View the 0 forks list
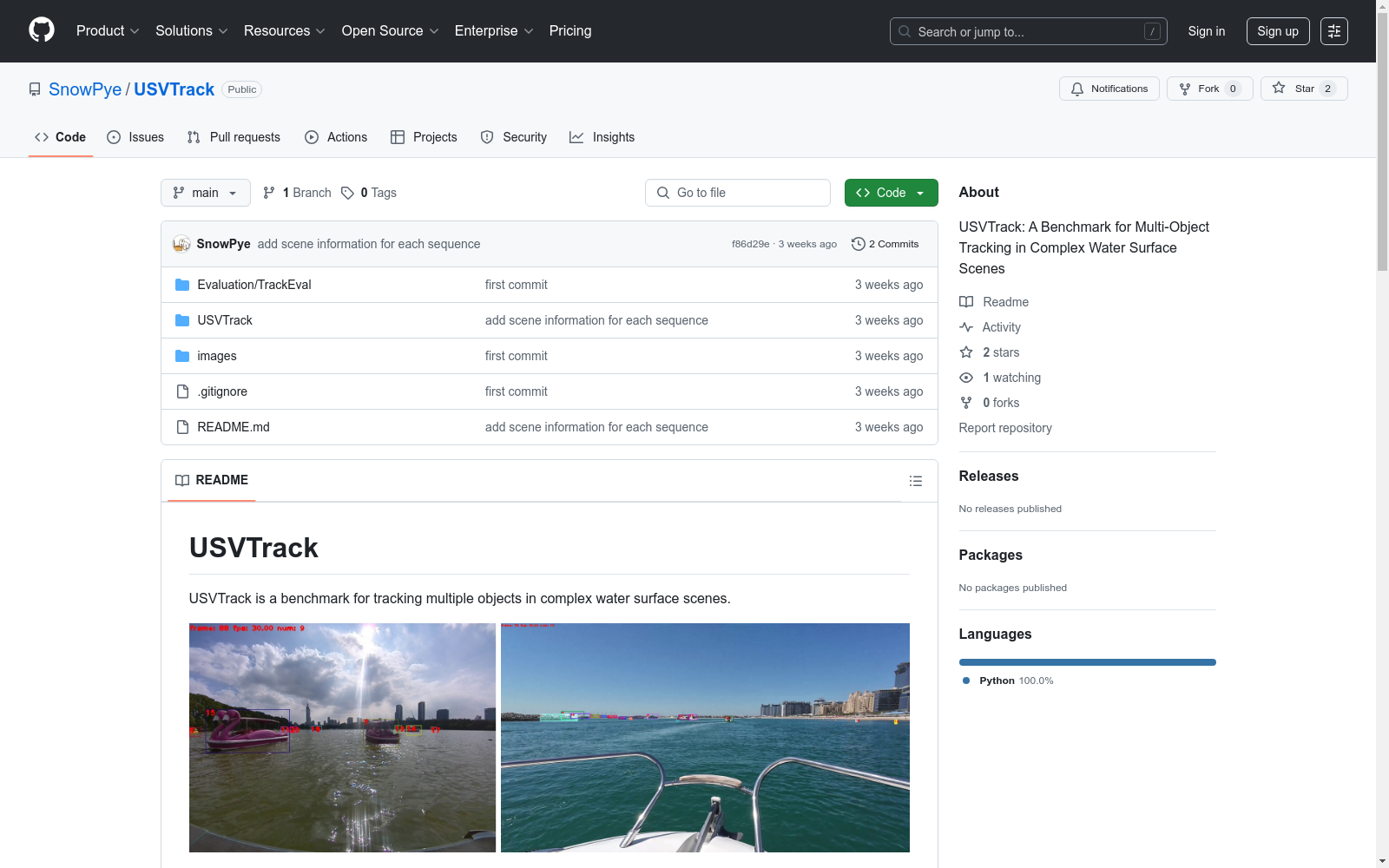Image resolution: width=1389 pixels, height=868 pixels. point(990,403)
